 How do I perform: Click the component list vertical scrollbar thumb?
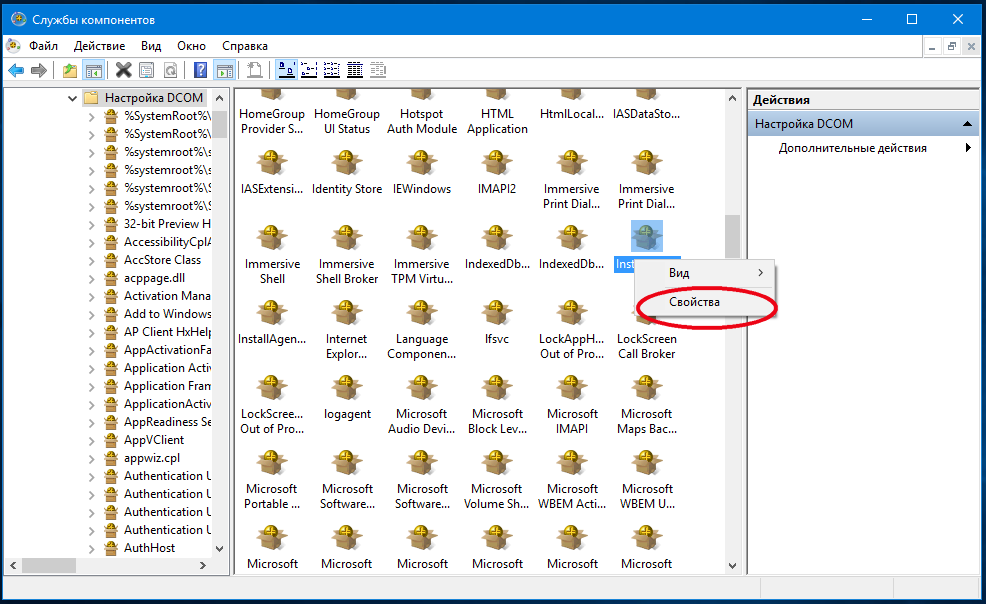732,236
